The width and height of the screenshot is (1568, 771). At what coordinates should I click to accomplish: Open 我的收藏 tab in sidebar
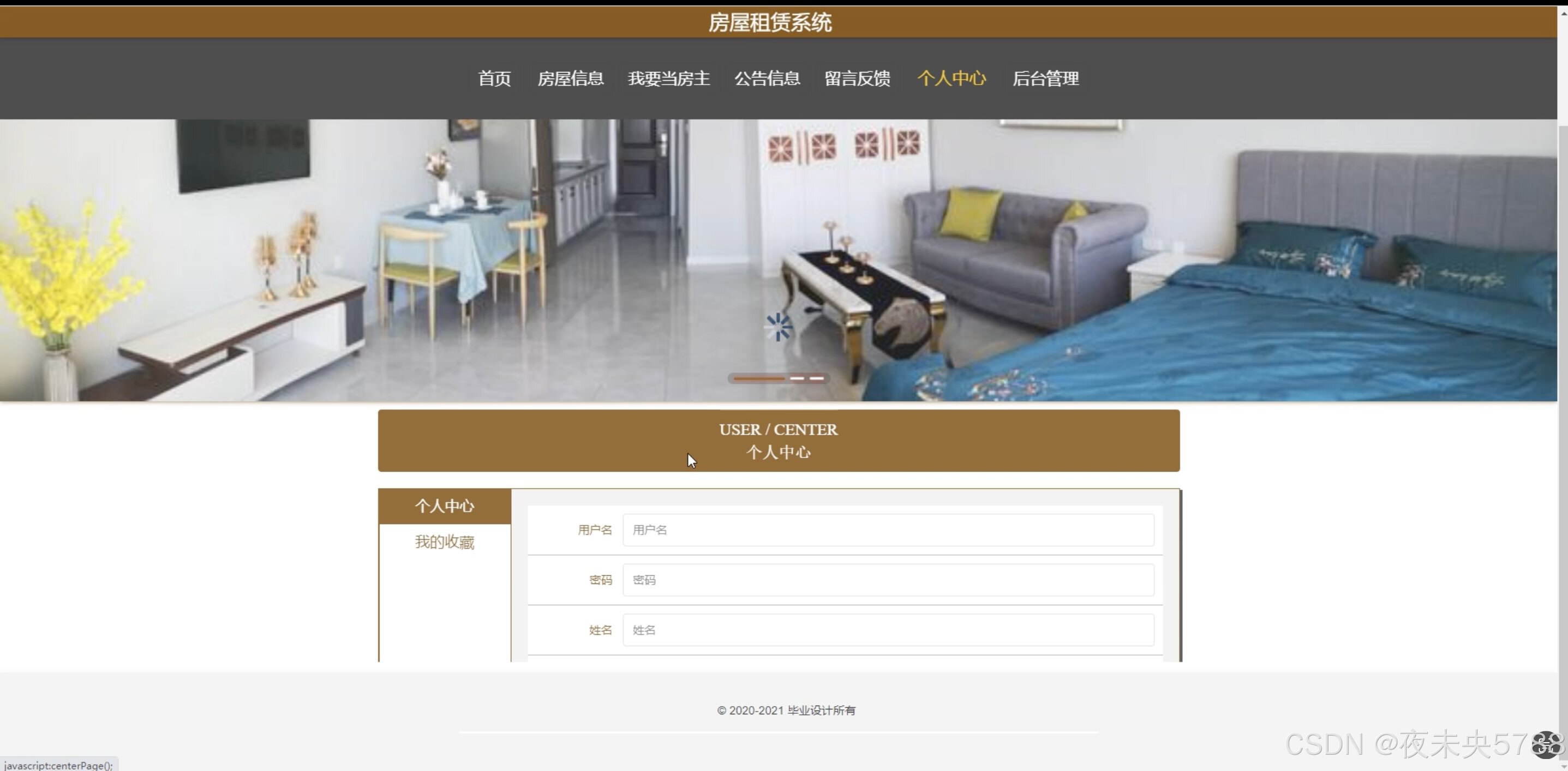pyautogui.click(x=444, y=541)
